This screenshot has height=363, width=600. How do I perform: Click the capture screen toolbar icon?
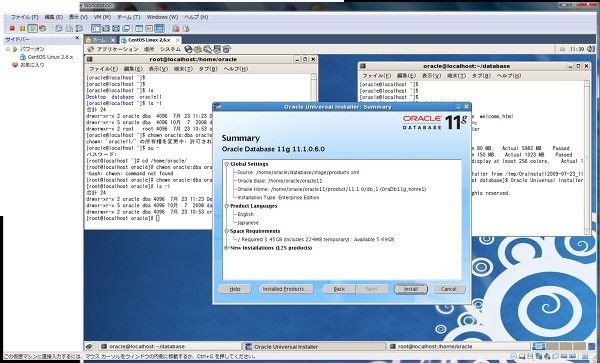click(x=176, y=28)
